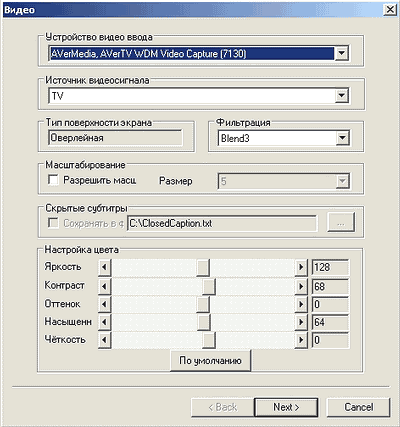Click the Скрытые субтитры group label
This screenshot has height=427, width=400.
(86, 209)
